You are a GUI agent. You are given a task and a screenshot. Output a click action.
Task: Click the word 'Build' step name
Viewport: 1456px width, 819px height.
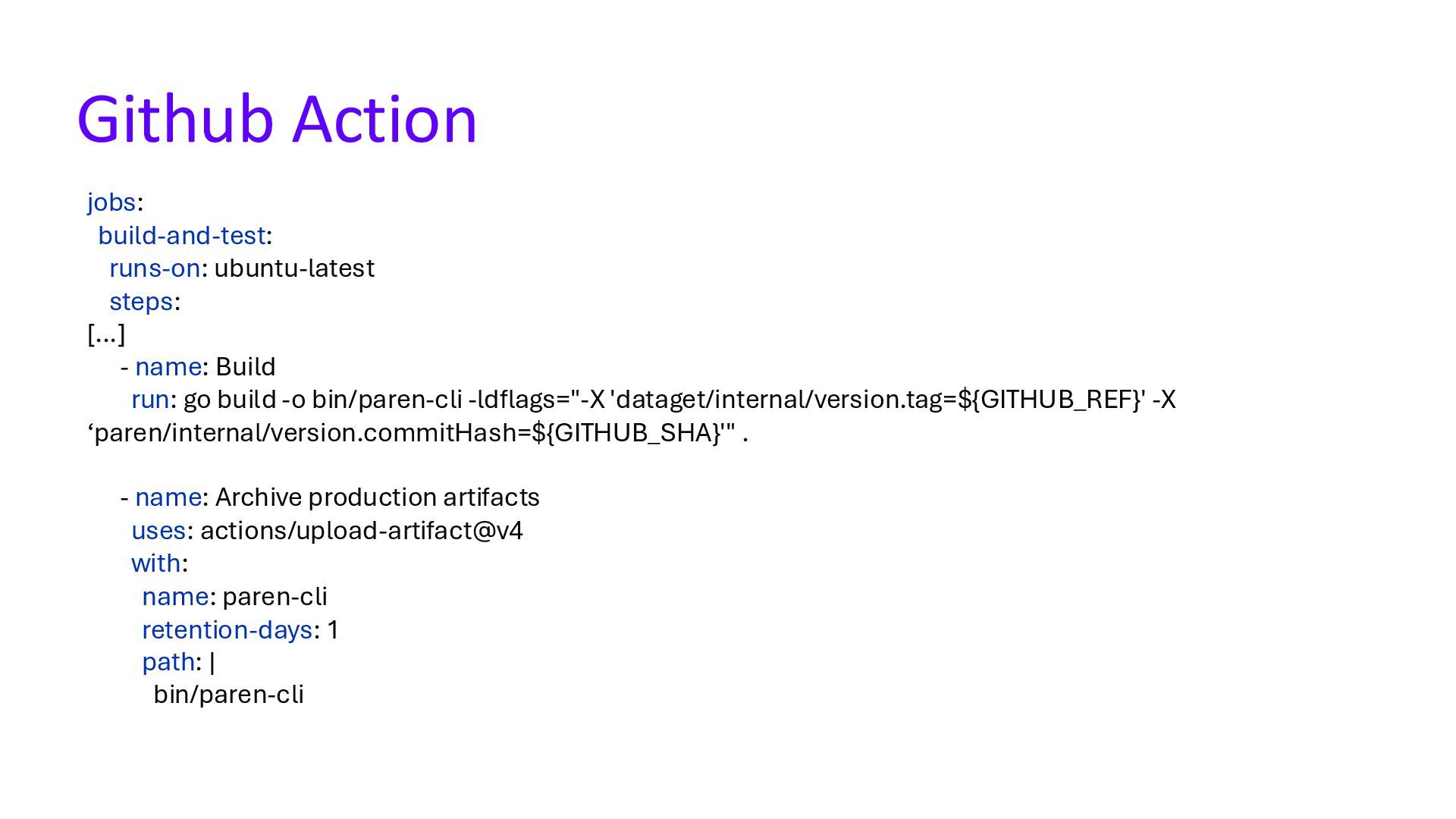(x=245, y=367)
